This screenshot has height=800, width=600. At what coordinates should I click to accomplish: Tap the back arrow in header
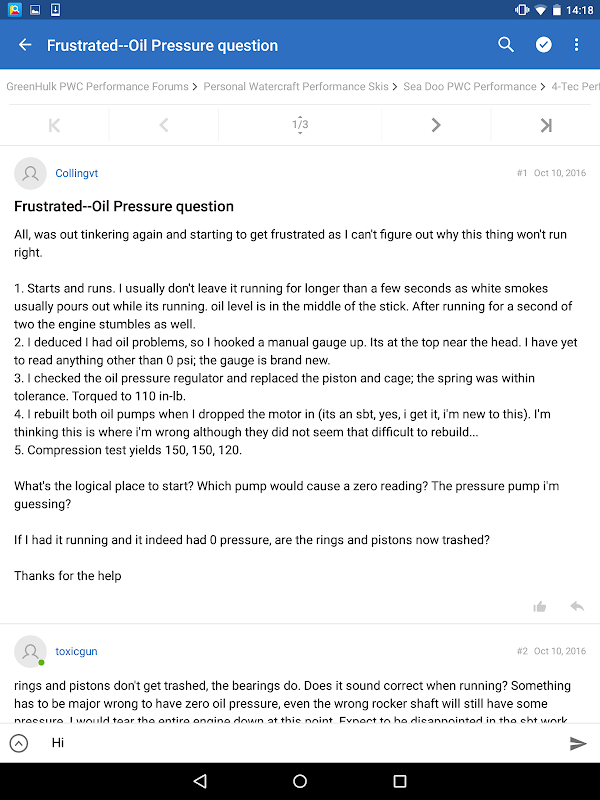tap(25, 45)
